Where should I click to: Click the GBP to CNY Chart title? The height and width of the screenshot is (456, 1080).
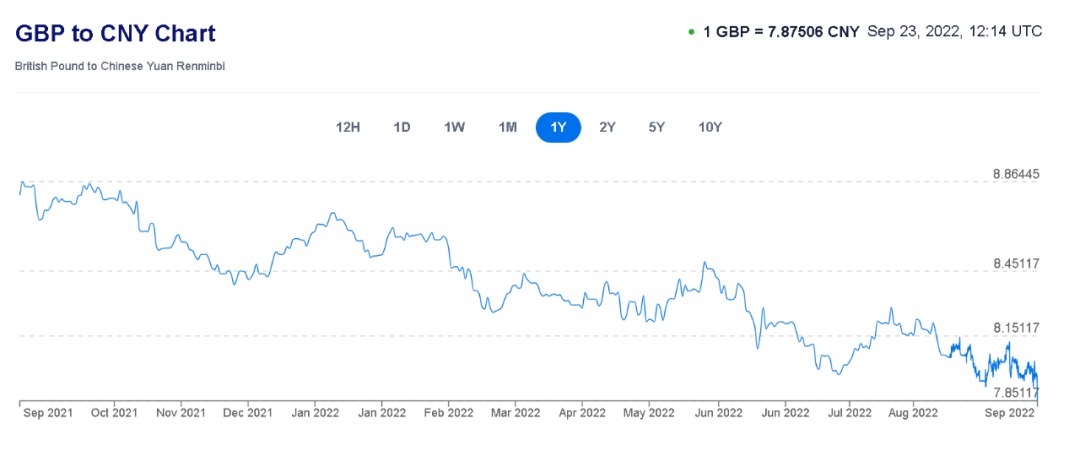[115, 33]
